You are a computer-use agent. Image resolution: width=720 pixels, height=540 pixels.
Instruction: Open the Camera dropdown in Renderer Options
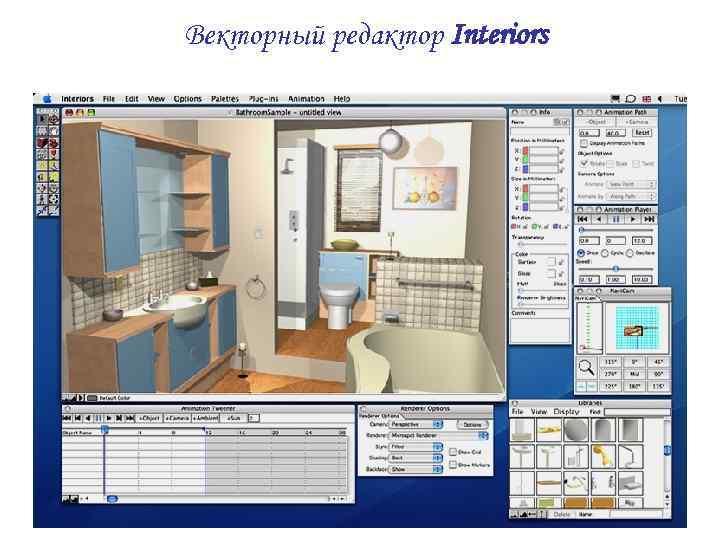(416, 425)
